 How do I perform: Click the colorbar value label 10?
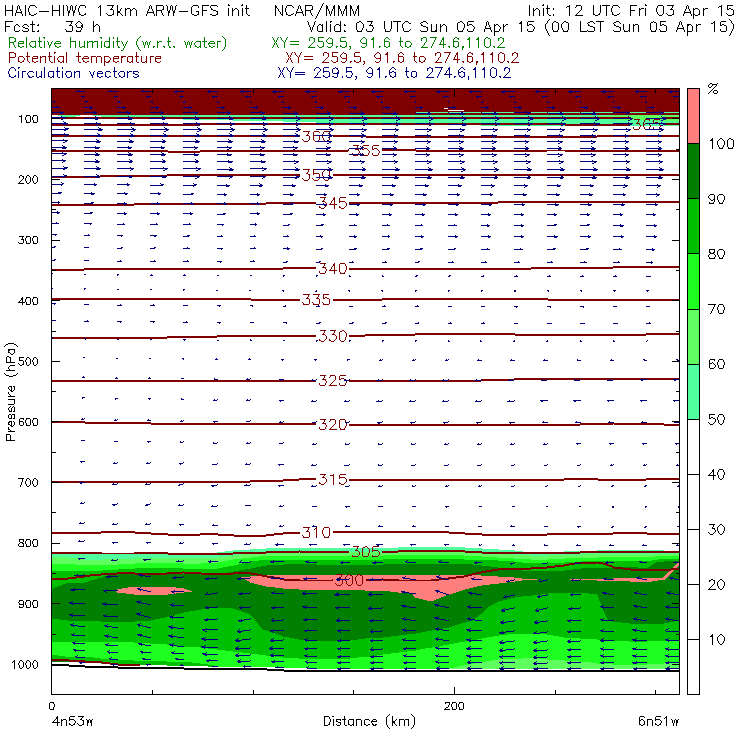[x=716, y=640]
